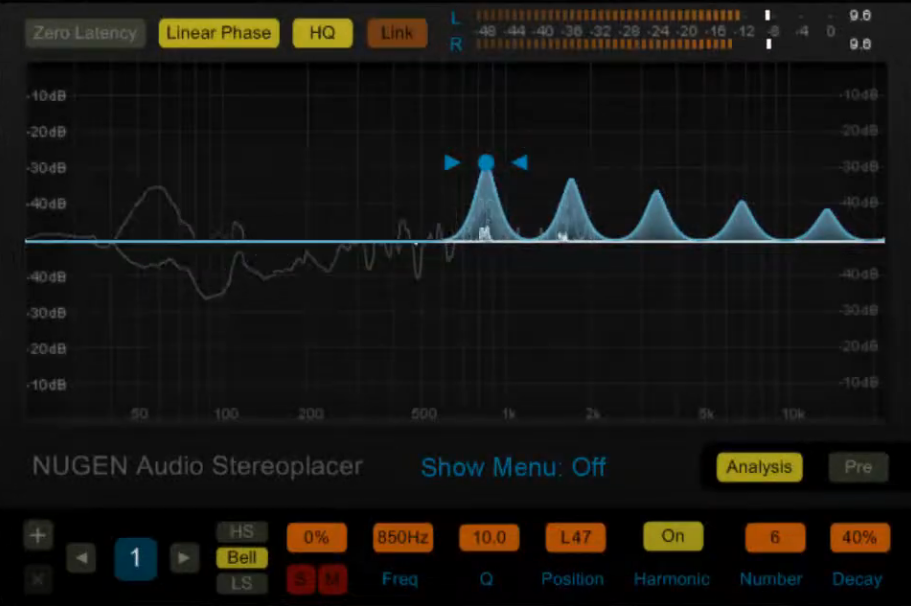Click the blue band node handle
The width and height of the screenshot is (911, 606).
(486, 163)
